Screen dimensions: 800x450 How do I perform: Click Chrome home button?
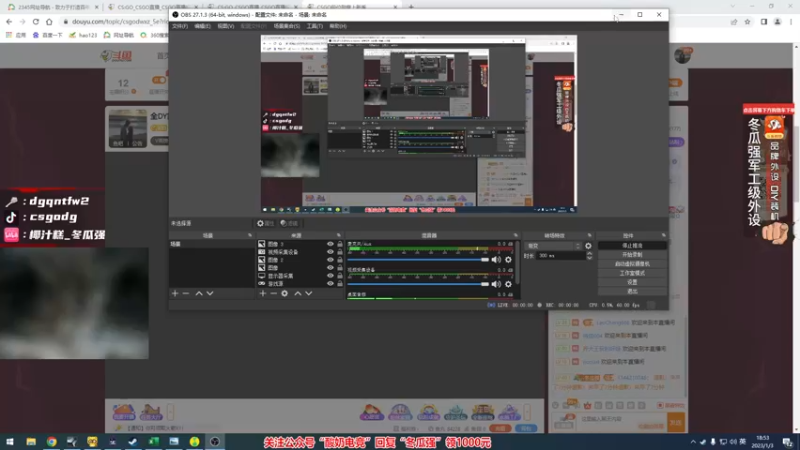pyautogui.click(x=49, y=22)
